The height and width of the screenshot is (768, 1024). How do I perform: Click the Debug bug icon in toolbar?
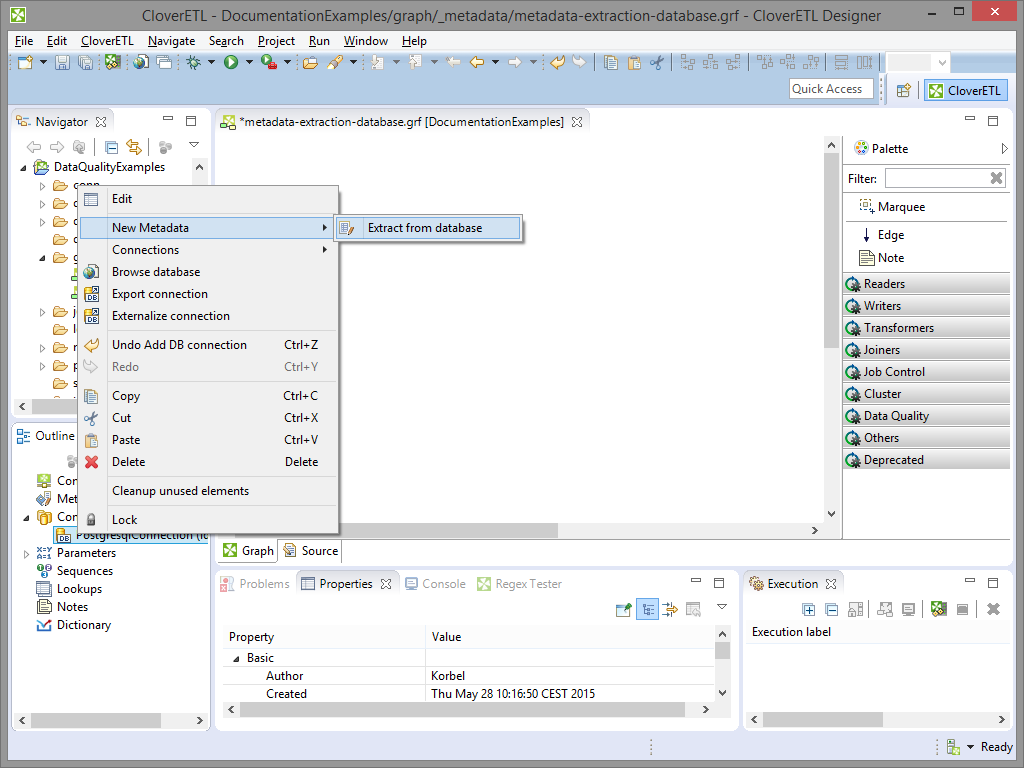click(x=193, y=62)
